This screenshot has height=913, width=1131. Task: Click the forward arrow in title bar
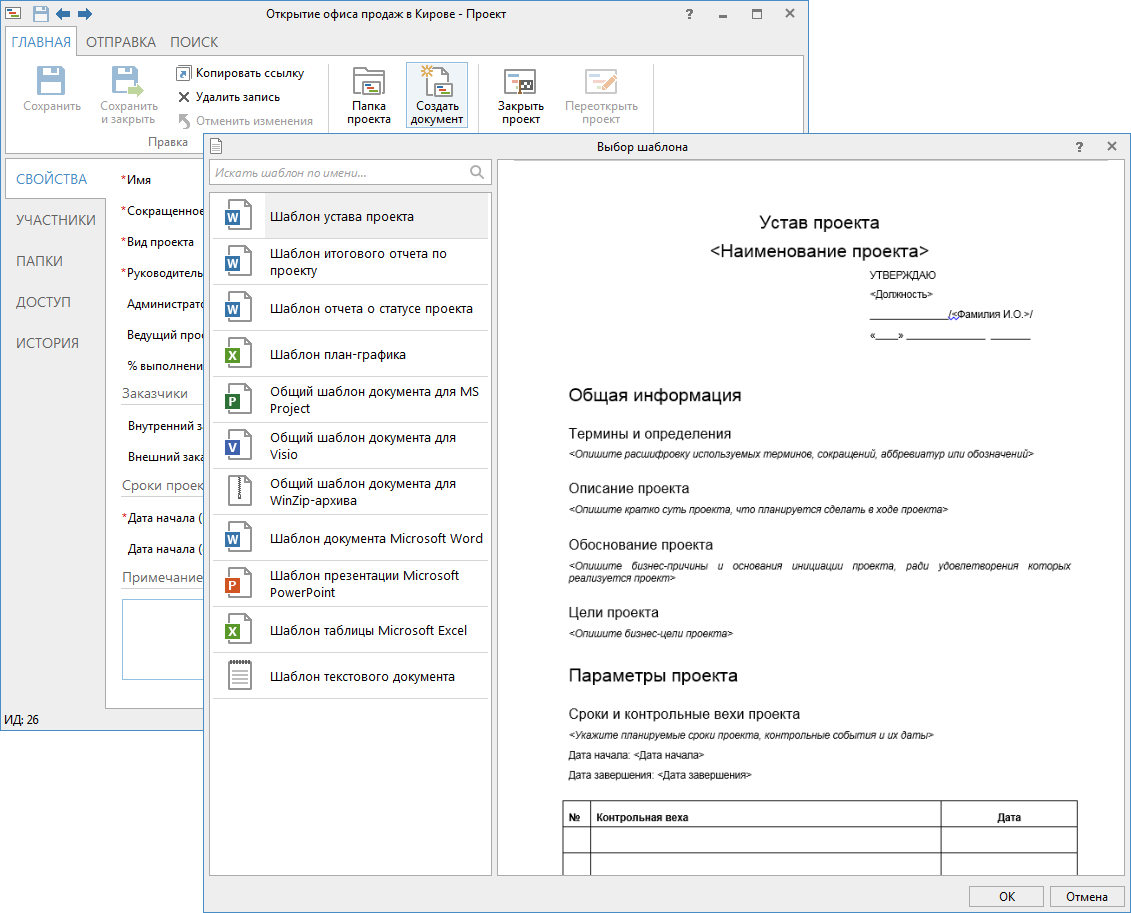coord(84,14)
